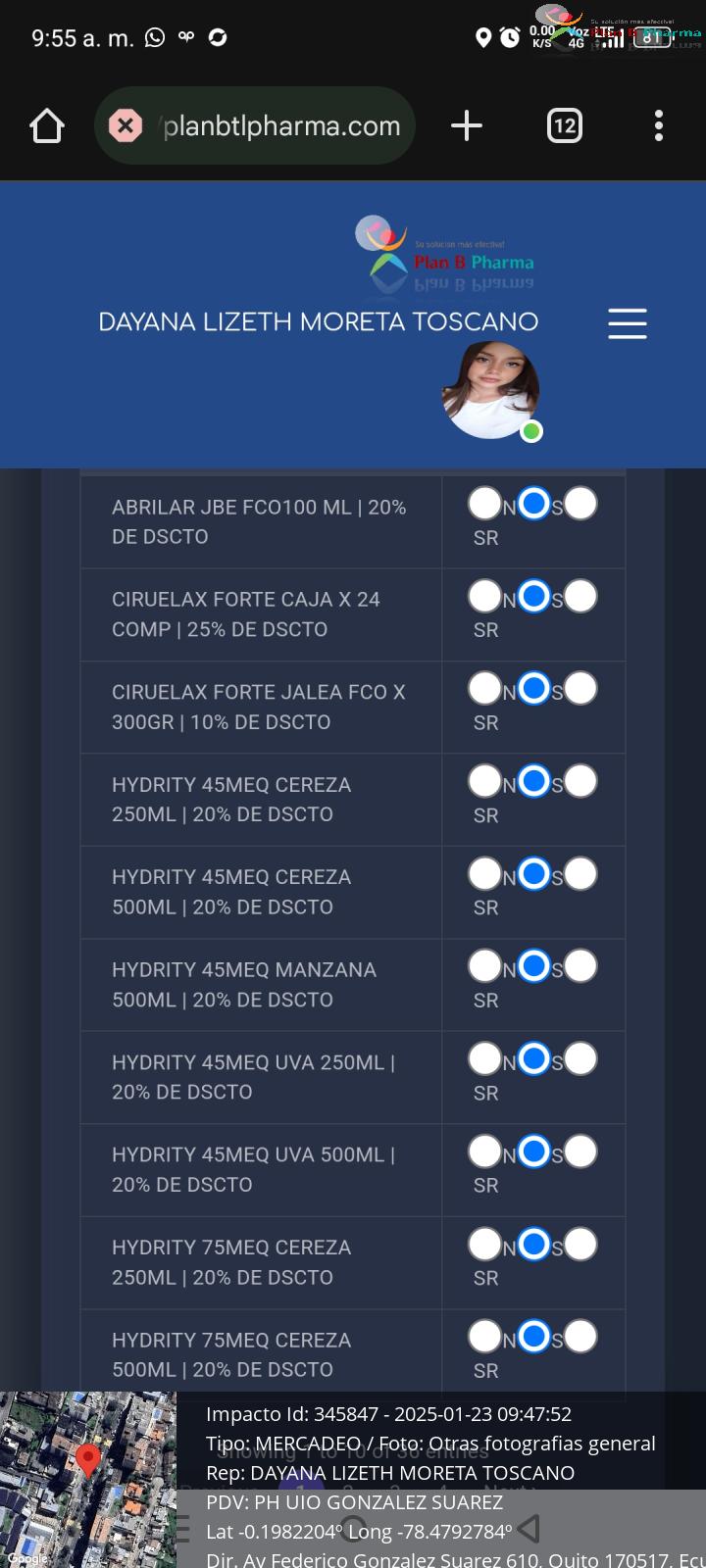Select N for HYDRITY 75MEQ CEREZA 250ML
This screenshot has width=706, height=1568.
click(484, 1245)
